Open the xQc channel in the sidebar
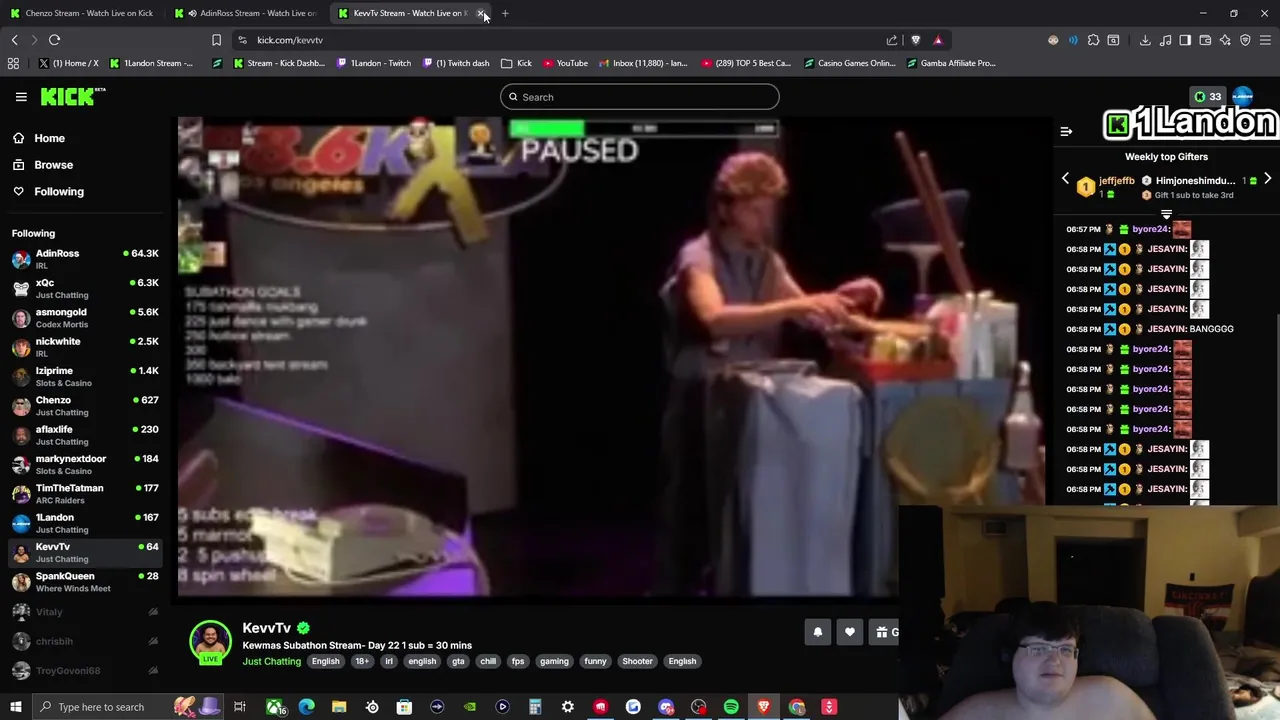The height and width of the screenshot is (720, 1280). coord(85,288)
